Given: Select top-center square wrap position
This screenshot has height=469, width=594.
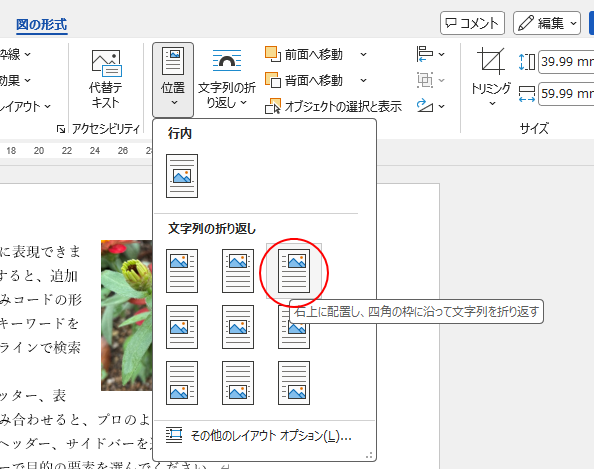Looking at the screenshot, I should pyautogui.click(x=238, y=271).
